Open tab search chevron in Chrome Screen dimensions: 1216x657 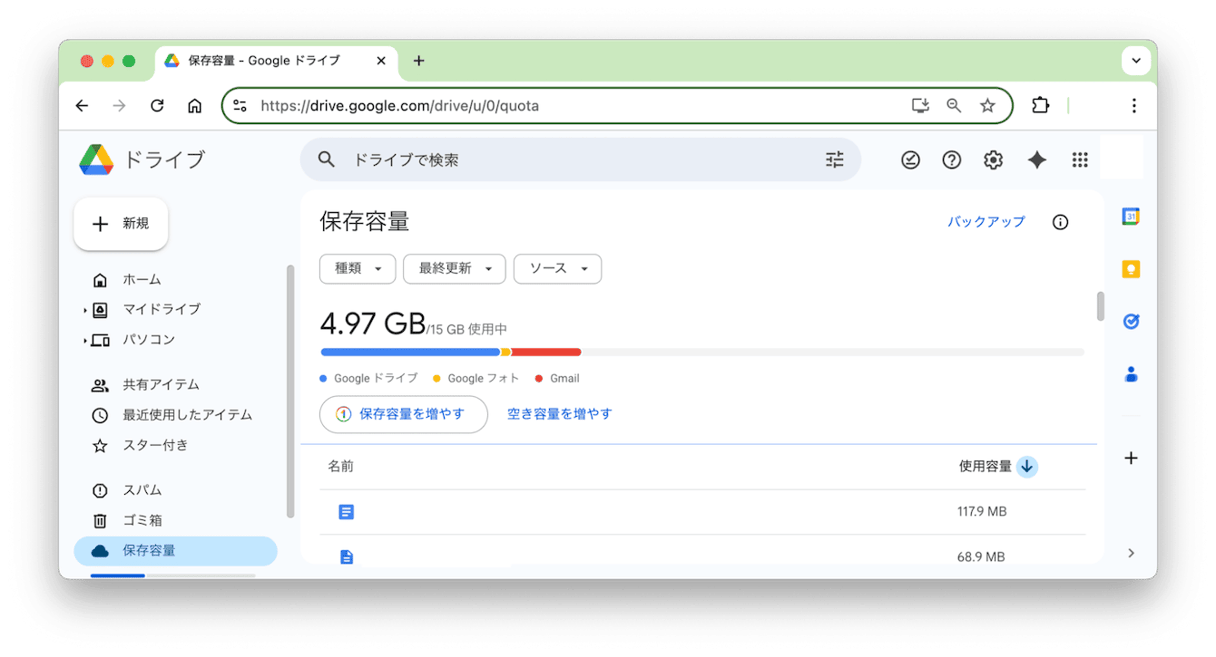(1136, 61)
